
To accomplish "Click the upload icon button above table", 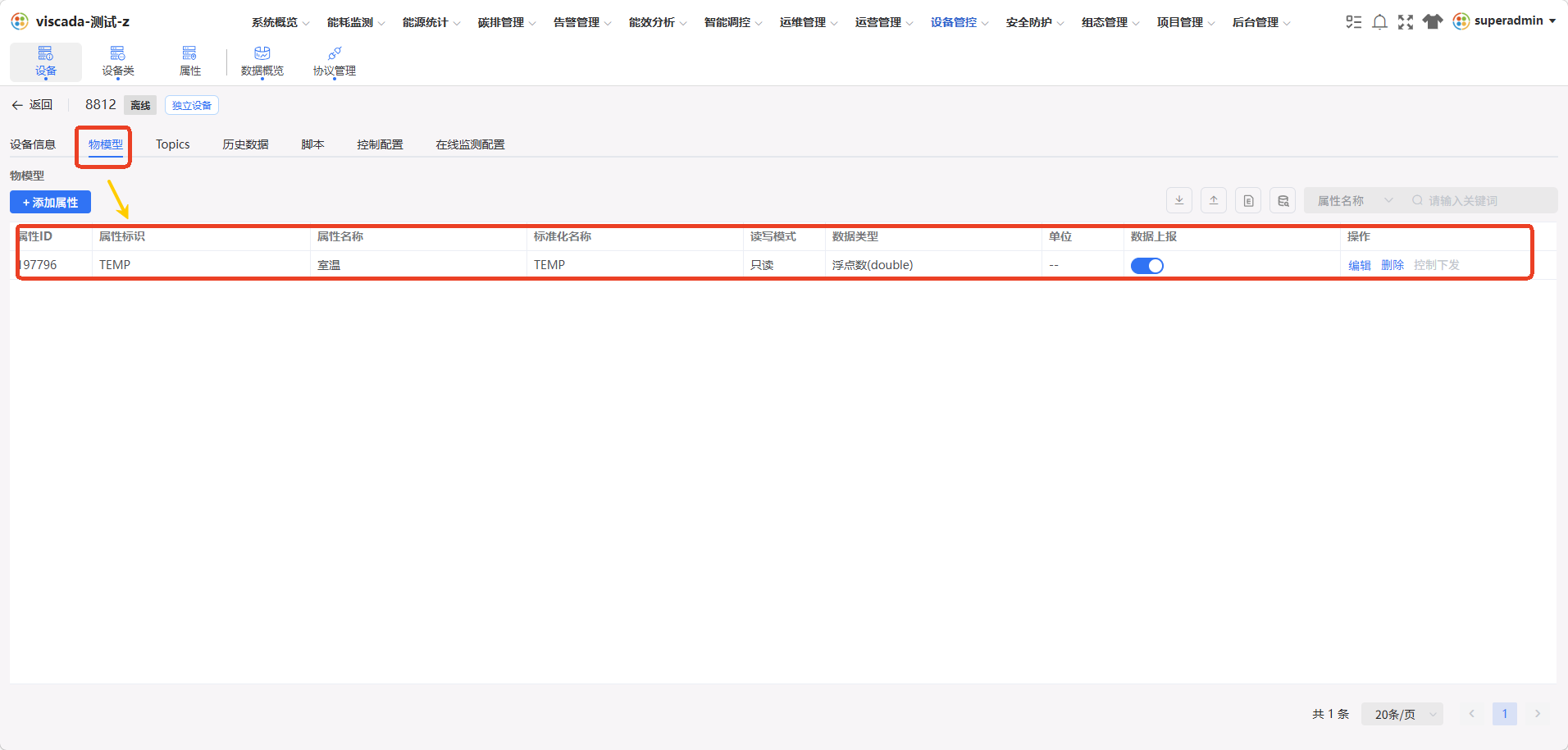I will click(1214, 200).
